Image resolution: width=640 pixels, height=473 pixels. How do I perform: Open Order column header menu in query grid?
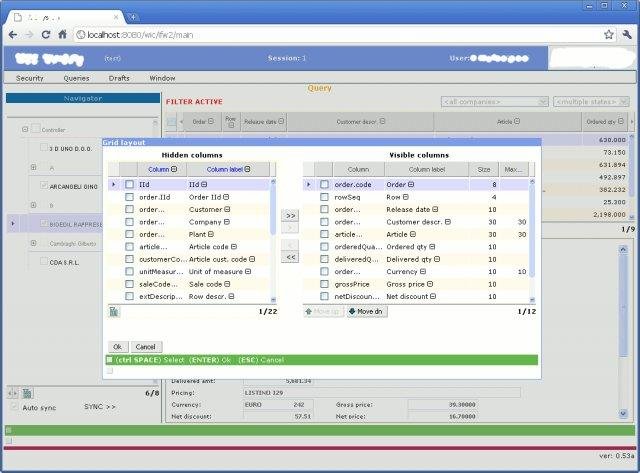[x=211, y=121]
